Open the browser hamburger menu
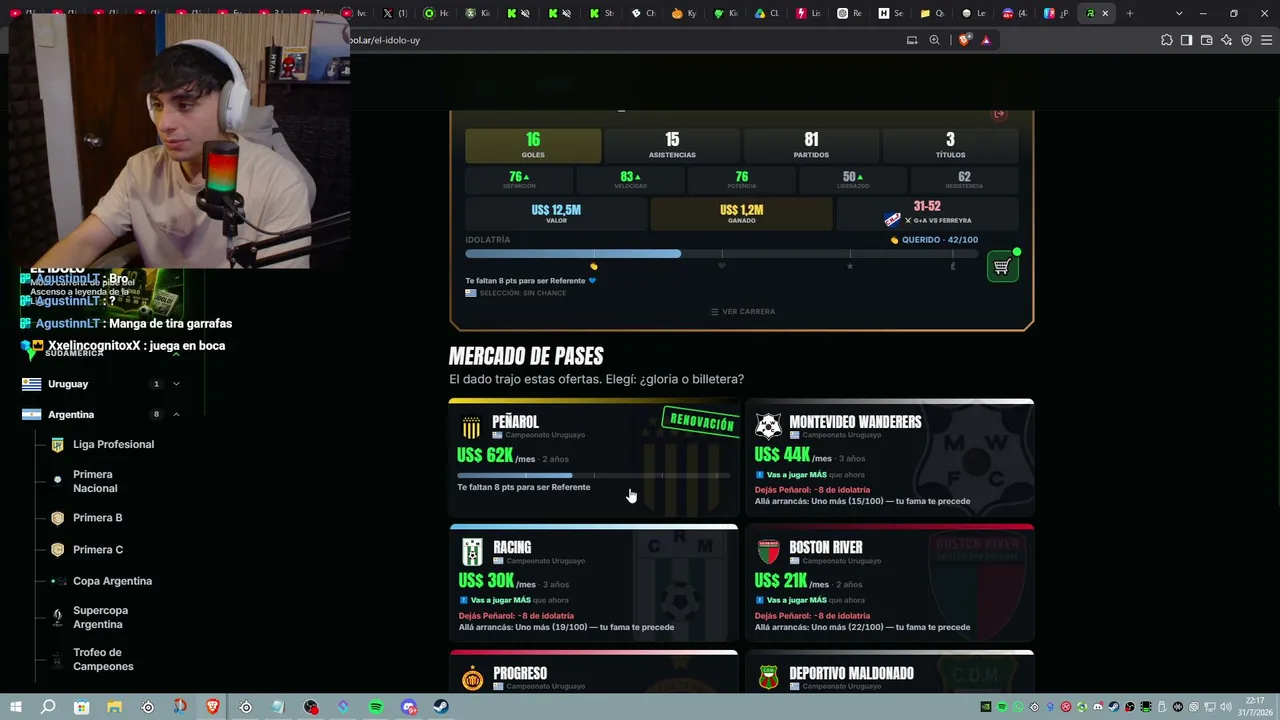 1266,40
